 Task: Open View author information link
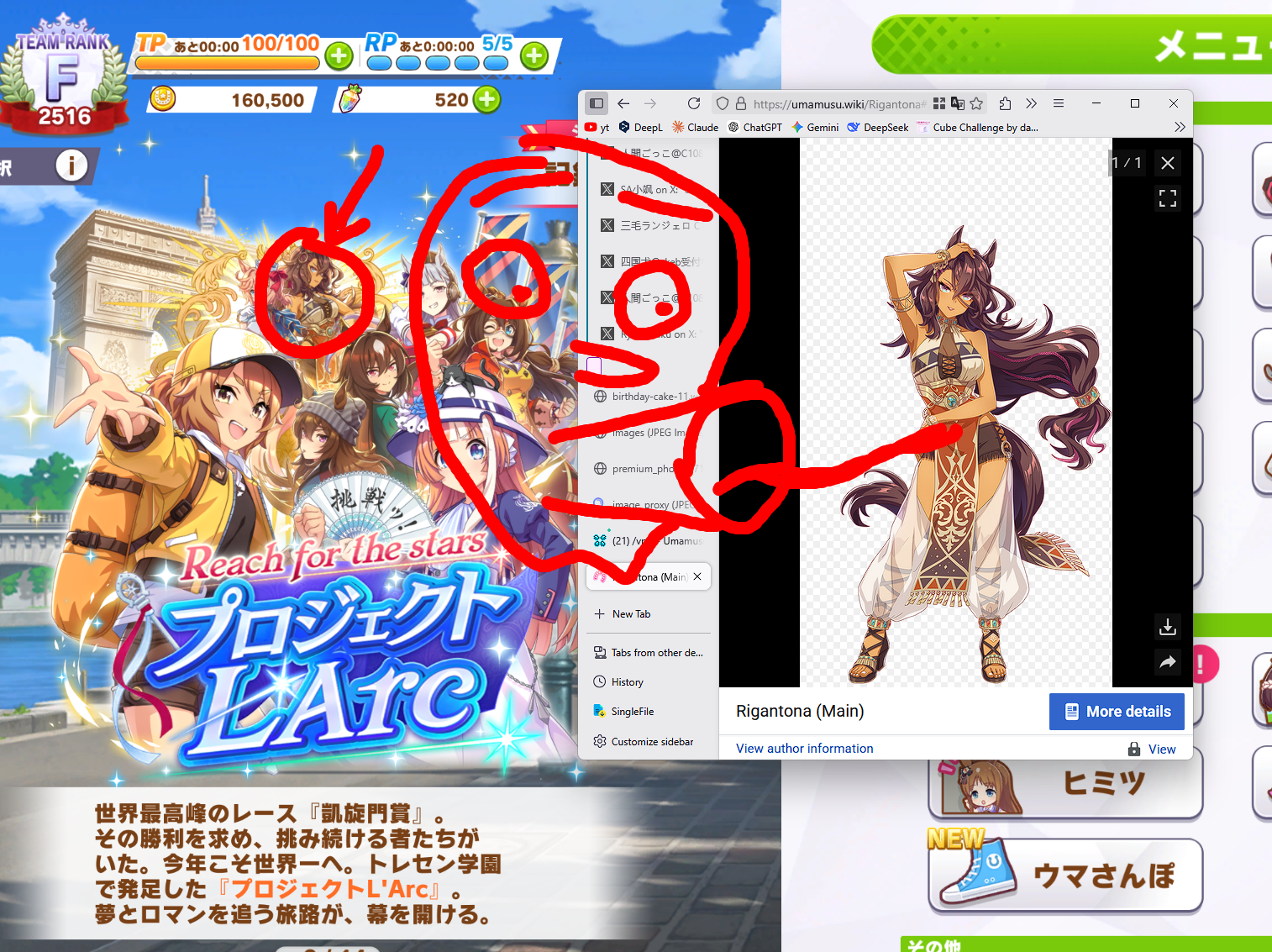(x=805, y=749)
